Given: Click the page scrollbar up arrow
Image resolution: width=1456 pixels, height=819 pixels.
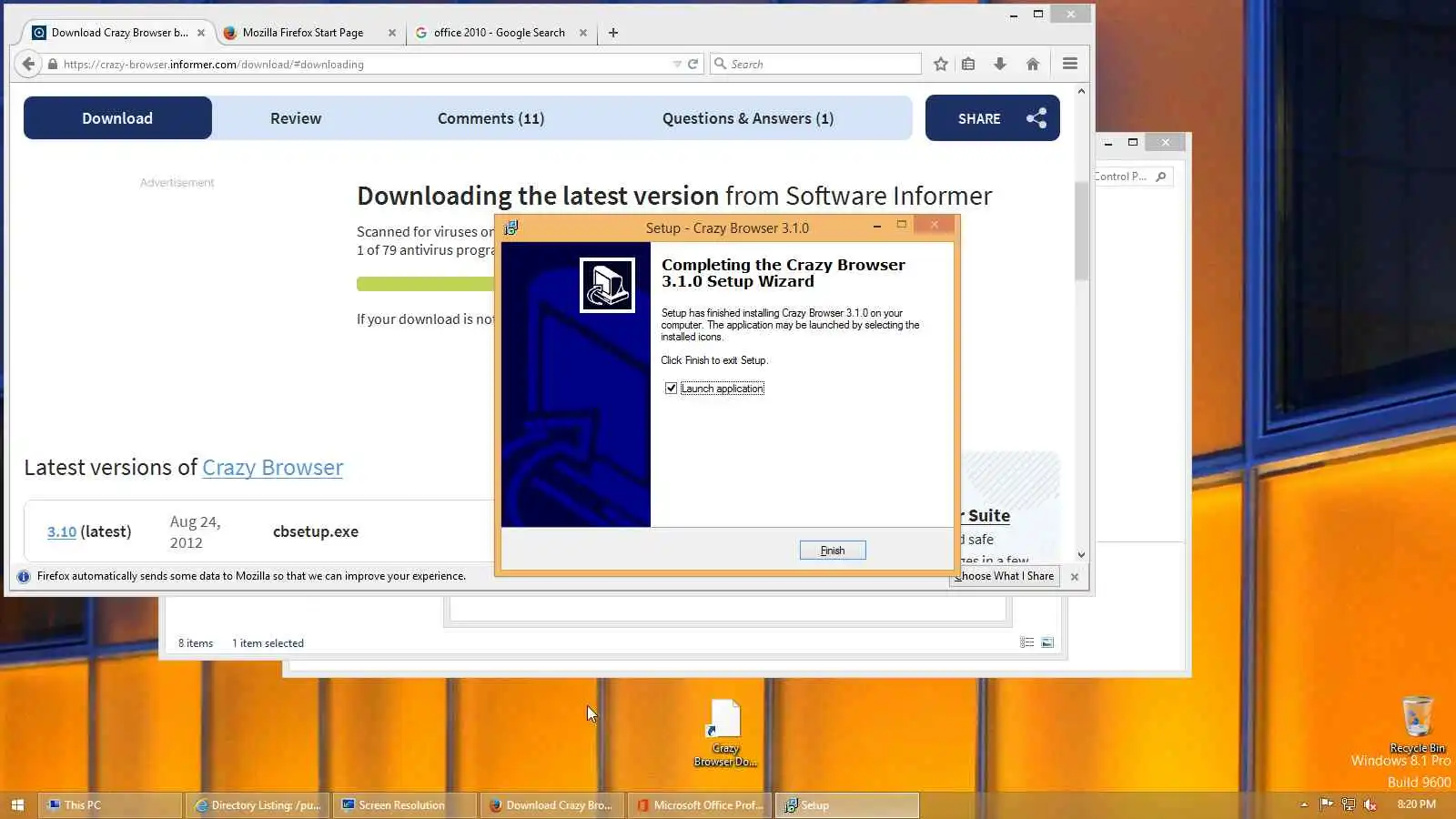Looking at the screenshot, I should pyautogui.click(x=1081, y=91).
